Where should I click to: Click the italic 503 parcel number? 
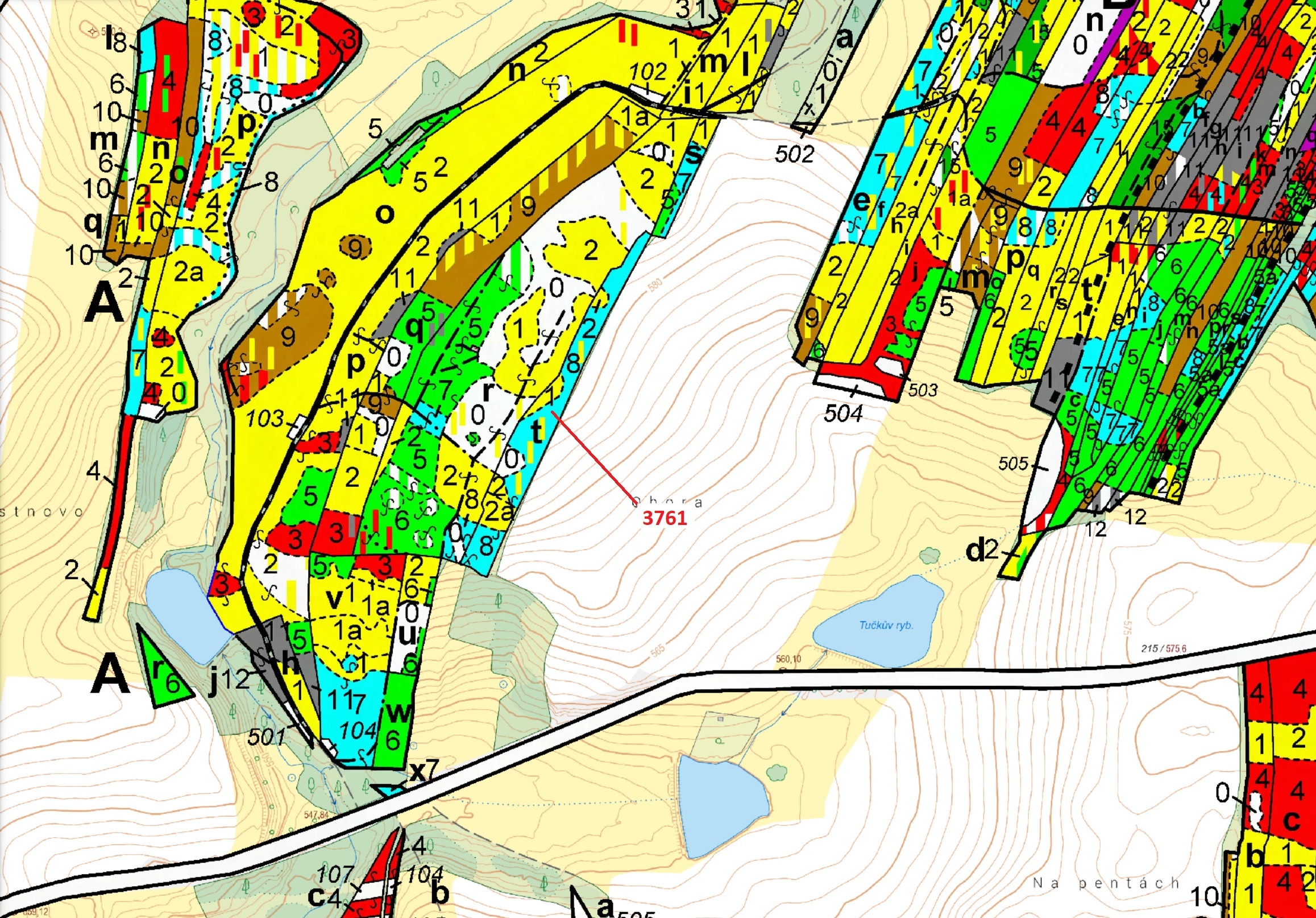coord(923,391)
